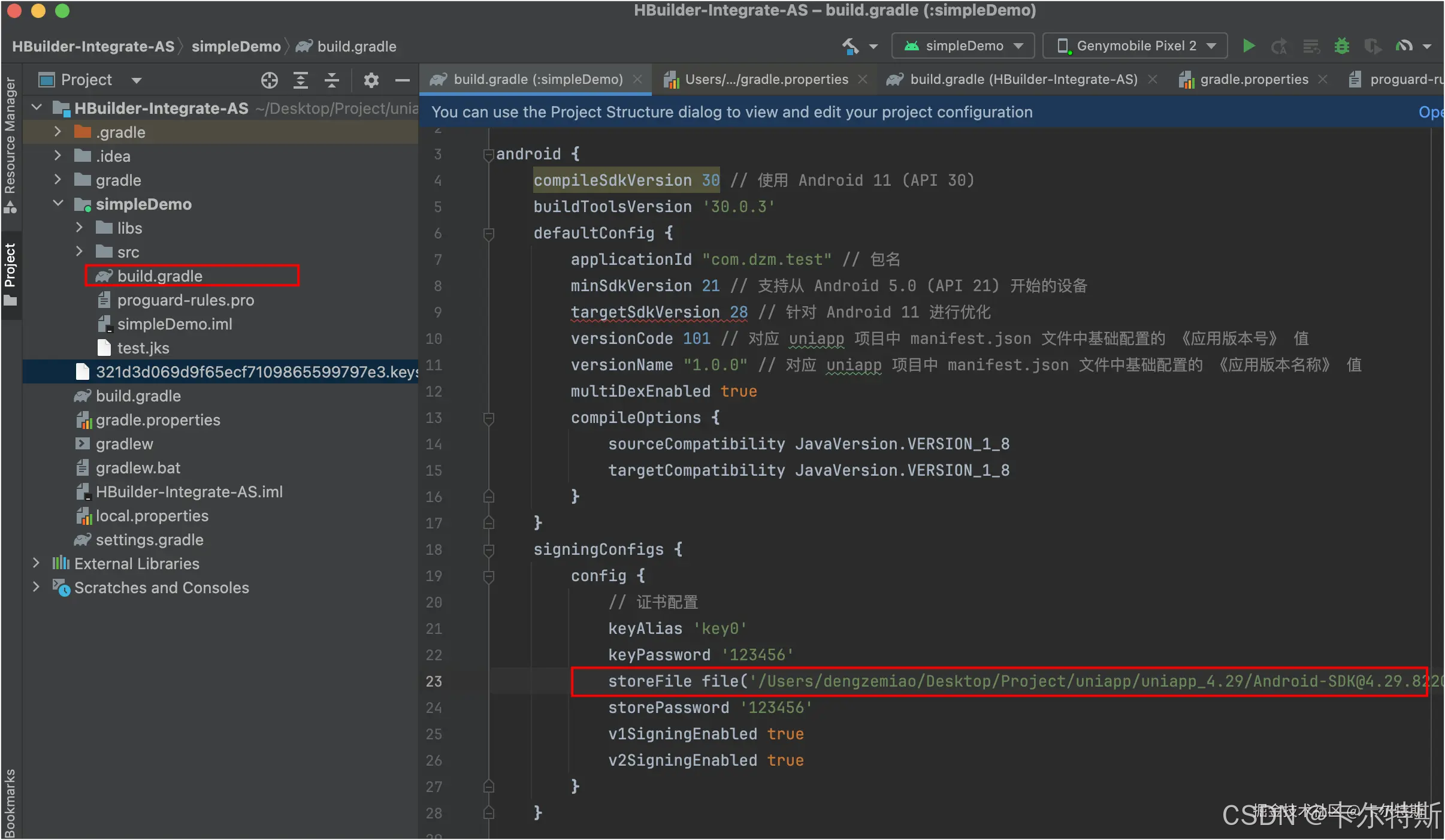Toggle the Project tool window side tab
This screenshot has height=840, width=1445.
[10, 274]
